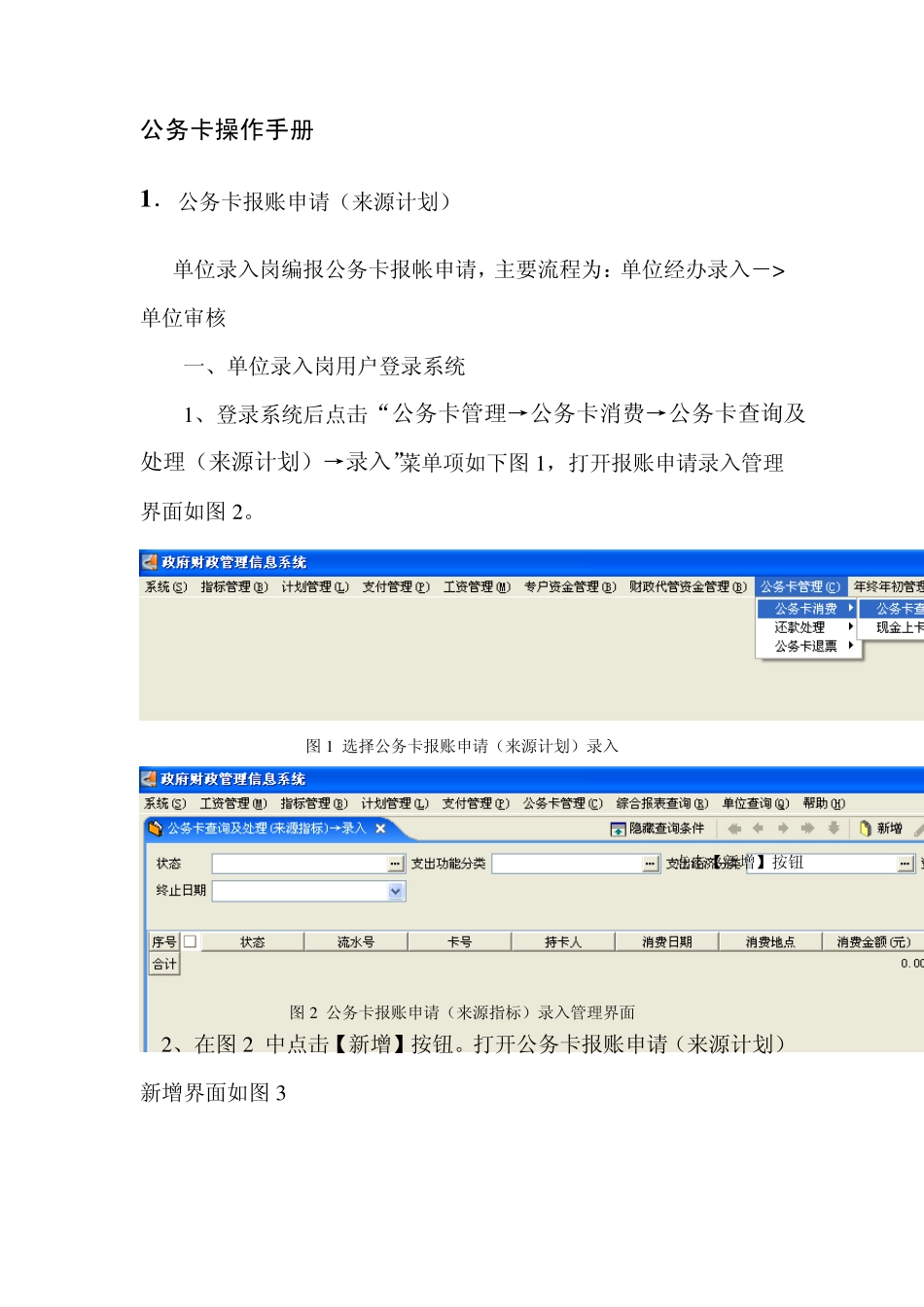Open 支付管理(P) menu in figure 1

[396, 587]
